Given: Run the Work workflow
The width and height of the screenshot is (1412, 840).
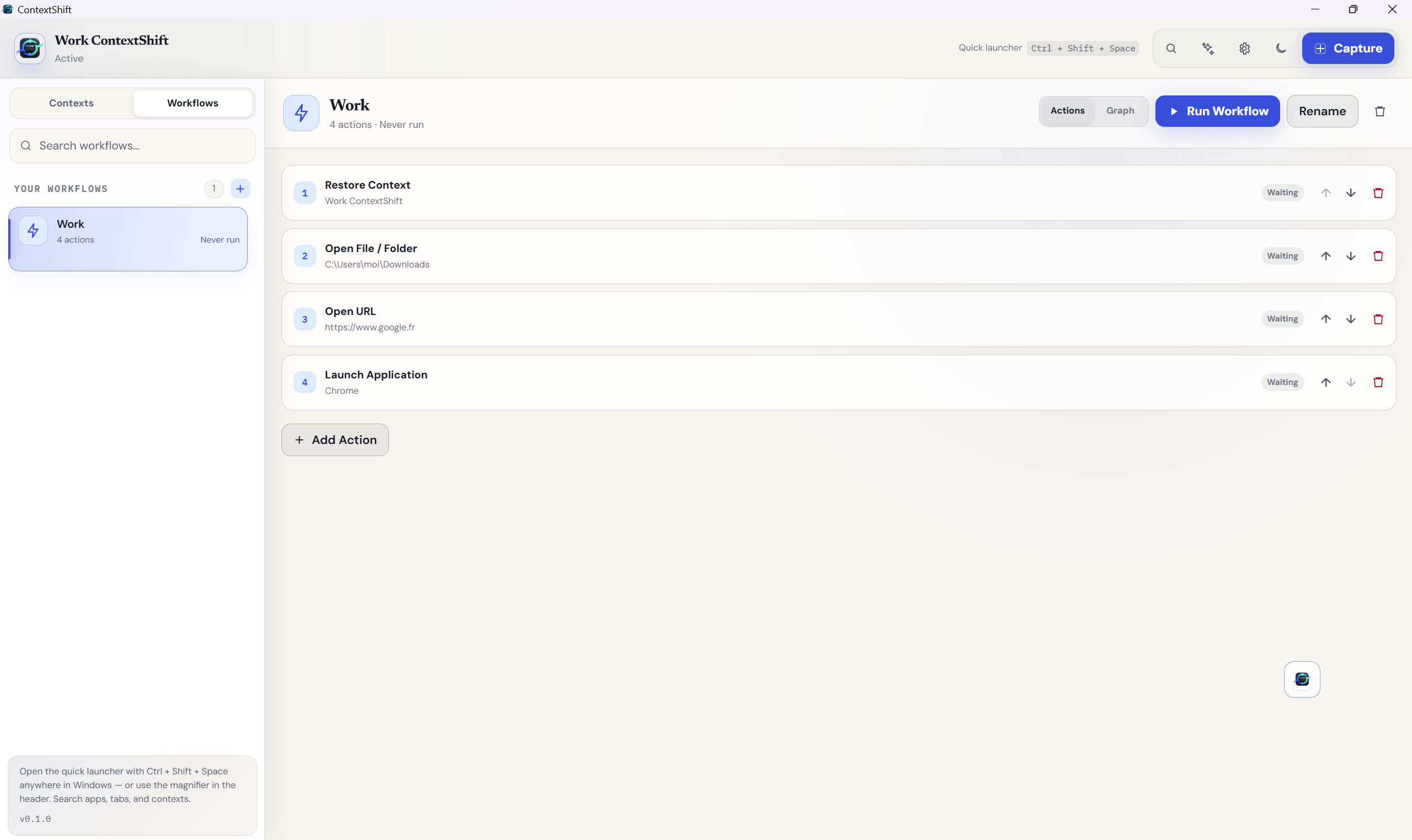Looking at the screenshot, I should pyautogui.click(x=1217, y=111).
